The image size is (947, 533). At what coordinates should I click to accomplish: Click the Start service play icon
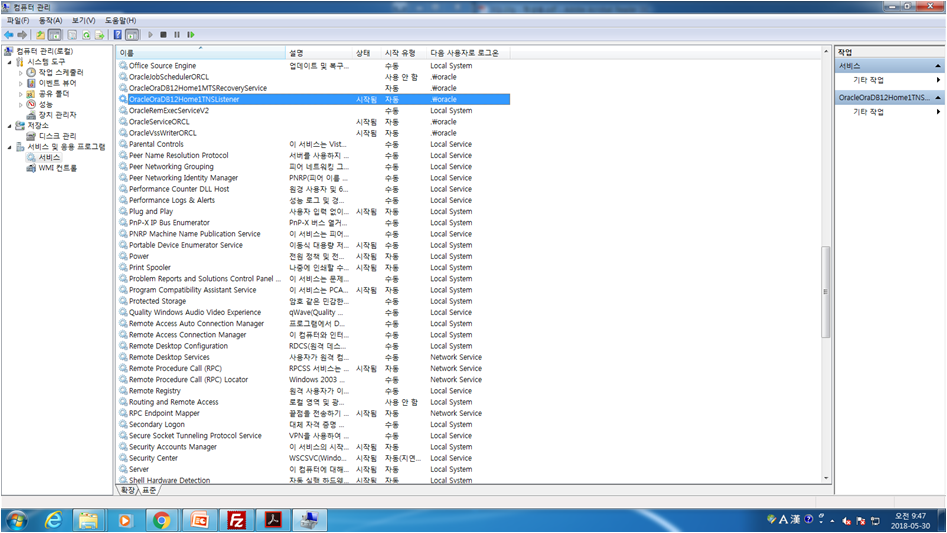click(150, 35)
